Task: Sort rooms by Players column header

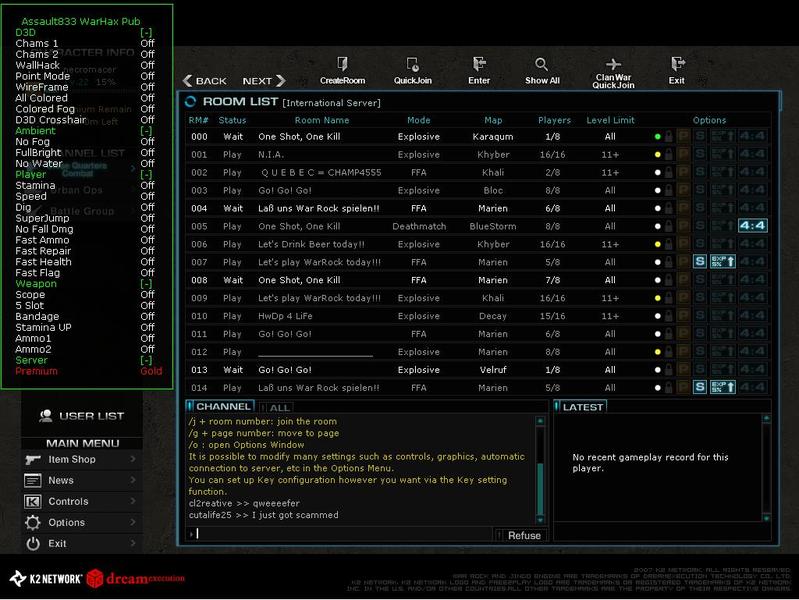Action: (554, 120)
